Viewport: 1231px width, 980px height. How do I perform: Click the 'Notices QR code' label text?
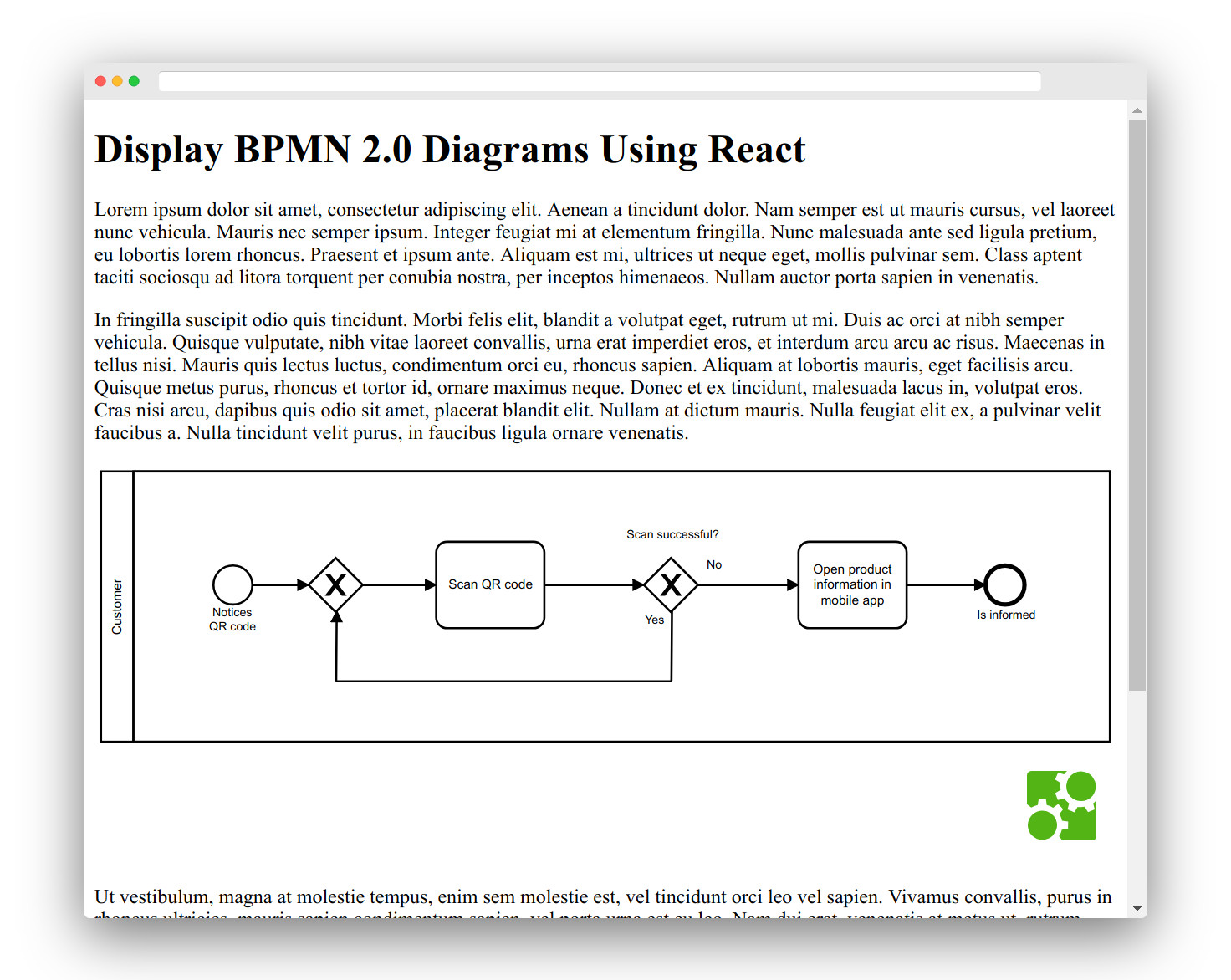(232, 620)
